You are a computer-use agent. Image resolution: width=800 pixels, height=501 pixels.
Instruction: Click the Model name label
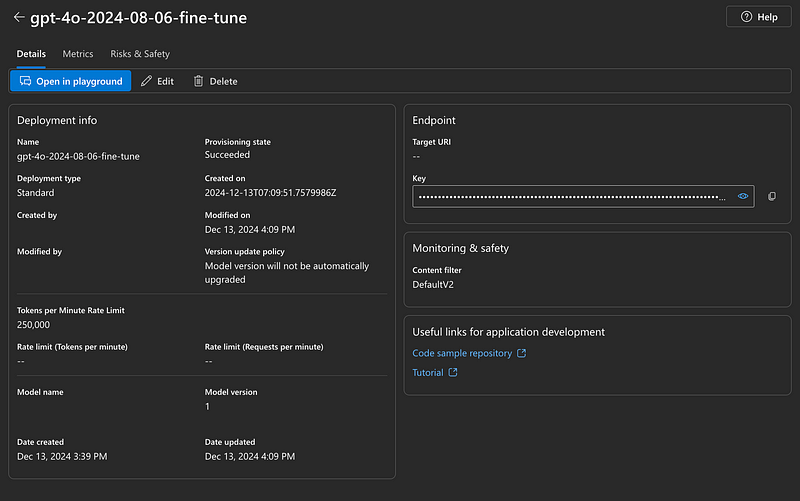click(x=40, y=392)
